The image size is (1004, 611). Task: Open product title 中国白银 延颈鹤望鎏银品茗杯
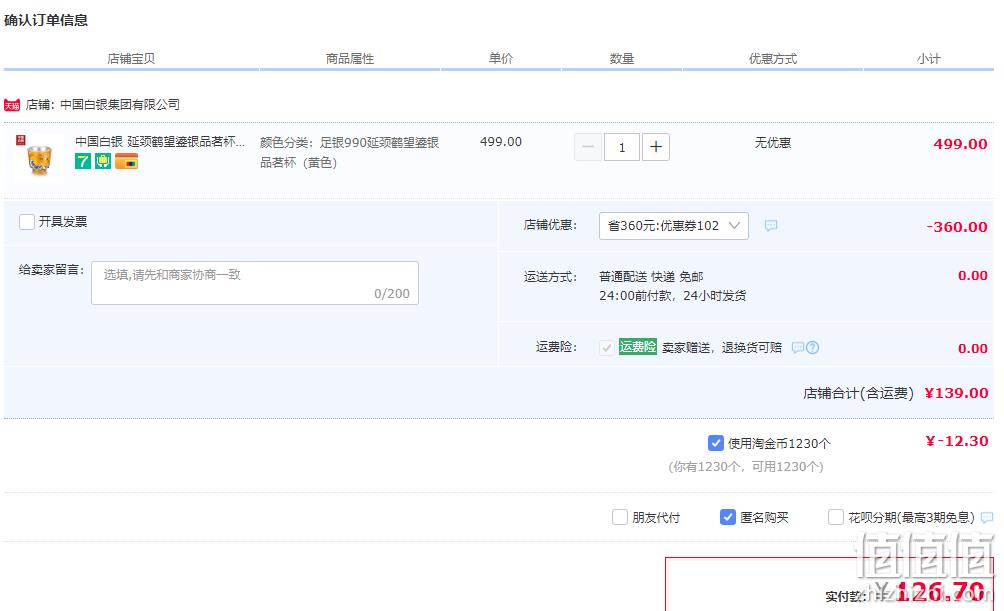click(160, 142)
